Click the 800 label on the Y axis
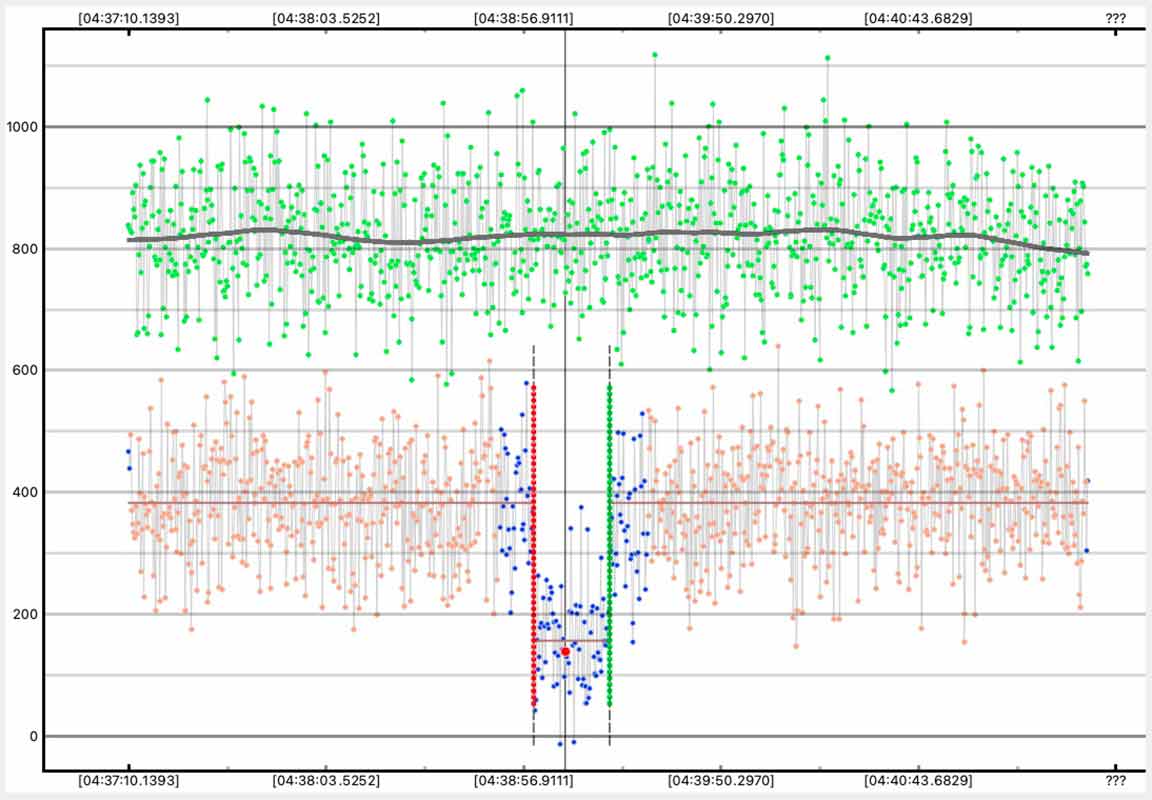Screen dimensions: 1152x800 (25, 249)
